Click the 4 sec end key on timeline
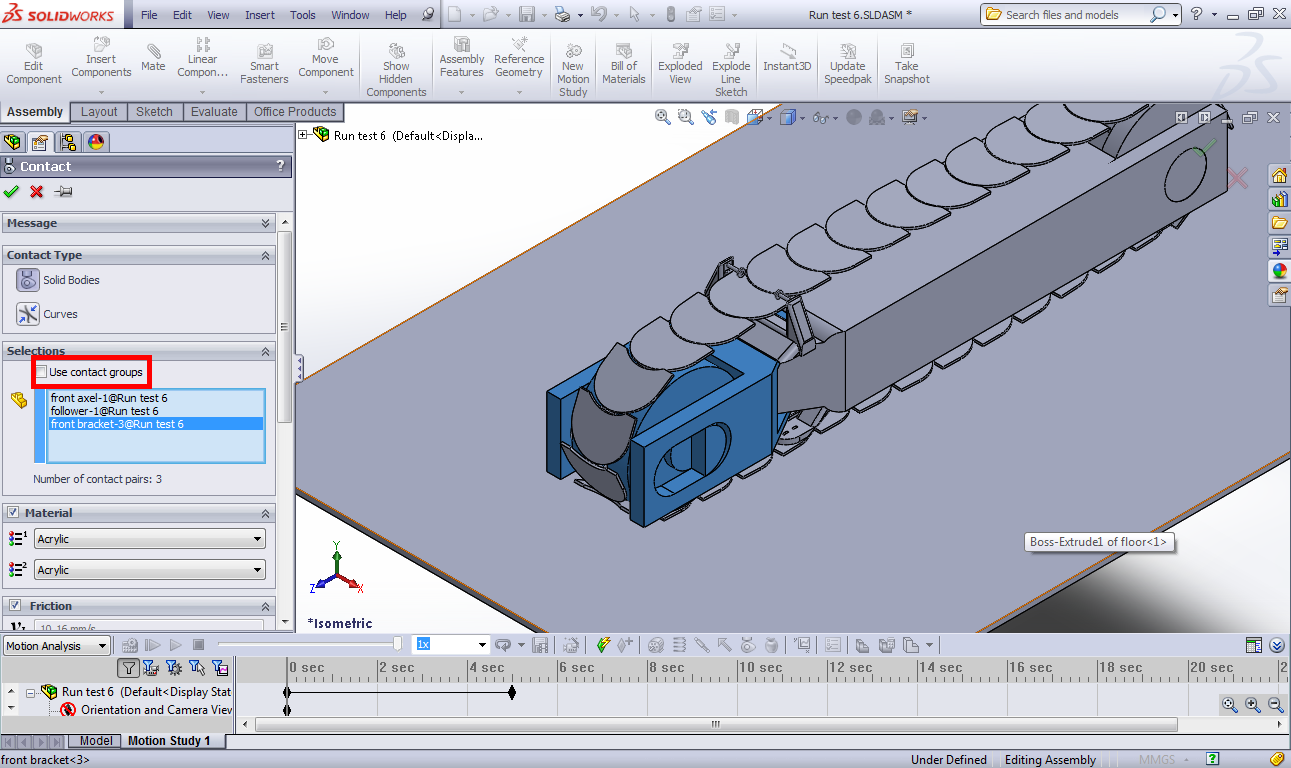1291x768 pixels. click(x=512, y=692)
